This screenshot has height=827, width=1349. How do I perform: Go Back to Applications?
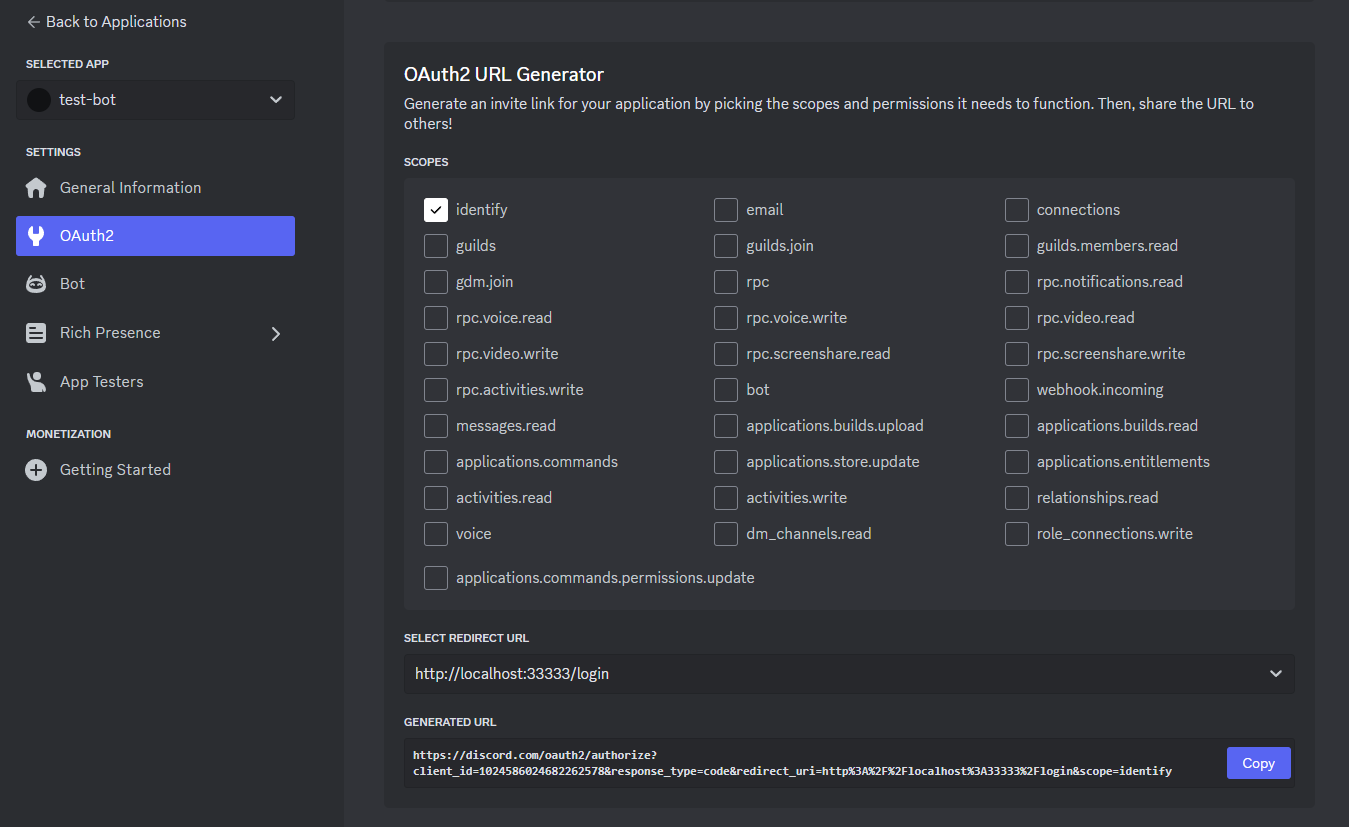tap(107, 21)
